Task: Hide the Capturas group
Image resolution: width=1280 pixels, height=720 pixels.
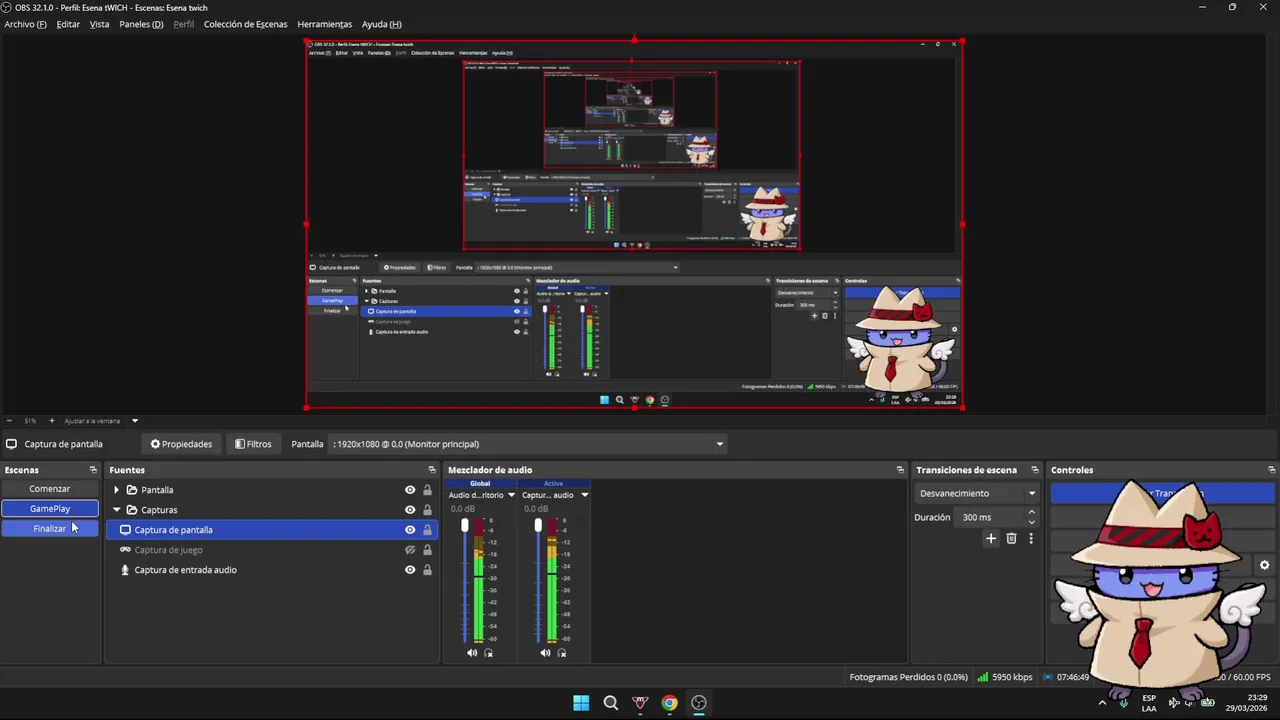Action: (x=410, y=510)
